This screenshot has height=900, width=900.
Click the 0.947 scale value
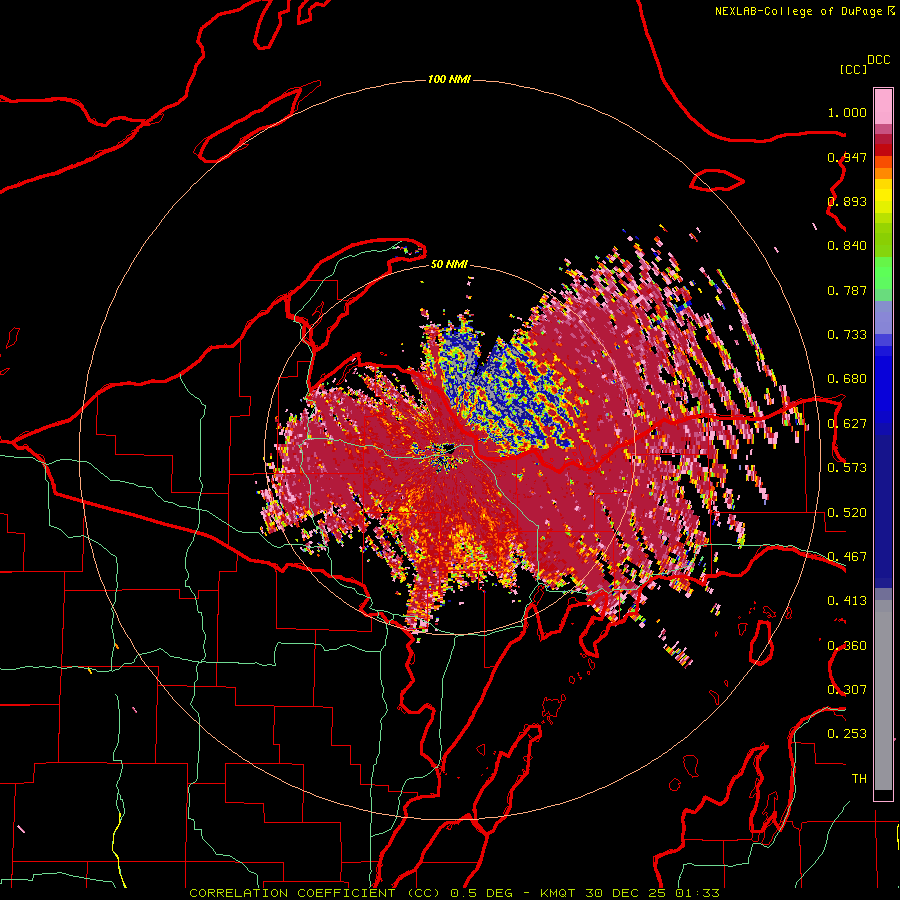tap(847, 157)
